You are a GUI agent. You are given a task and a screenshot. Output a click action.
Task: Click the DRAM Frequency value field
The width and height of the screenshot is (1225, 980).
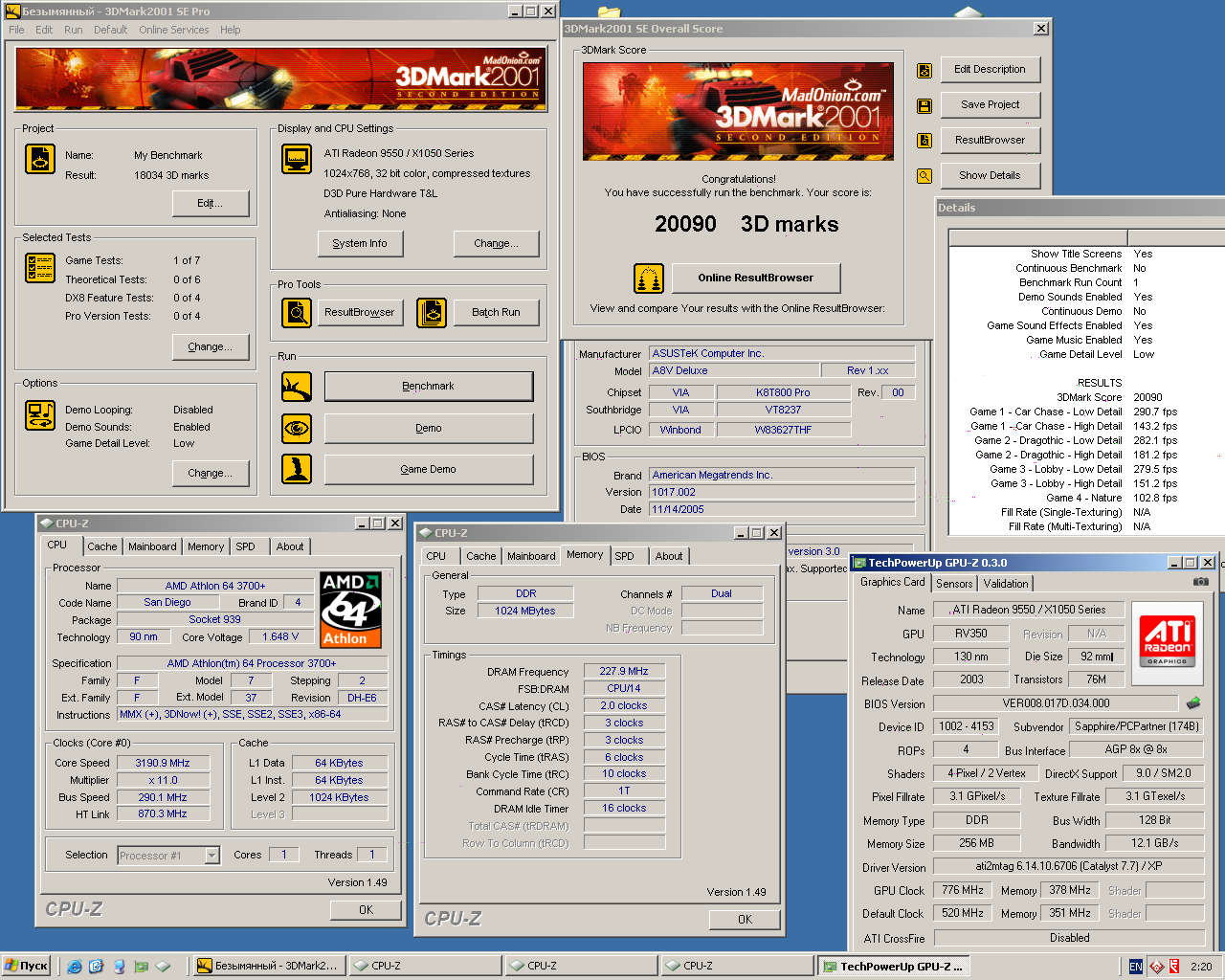click(x=624, y=671)
